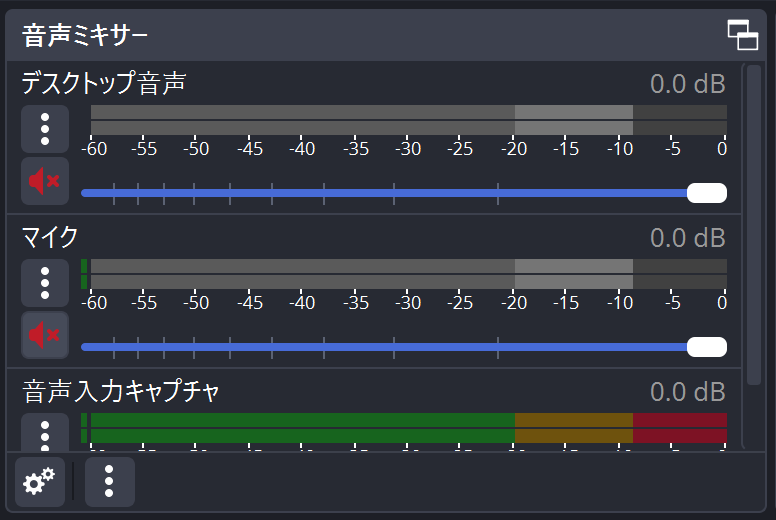
Task: Click the マイク 0.0 dB readout
Action: [687, 238]
